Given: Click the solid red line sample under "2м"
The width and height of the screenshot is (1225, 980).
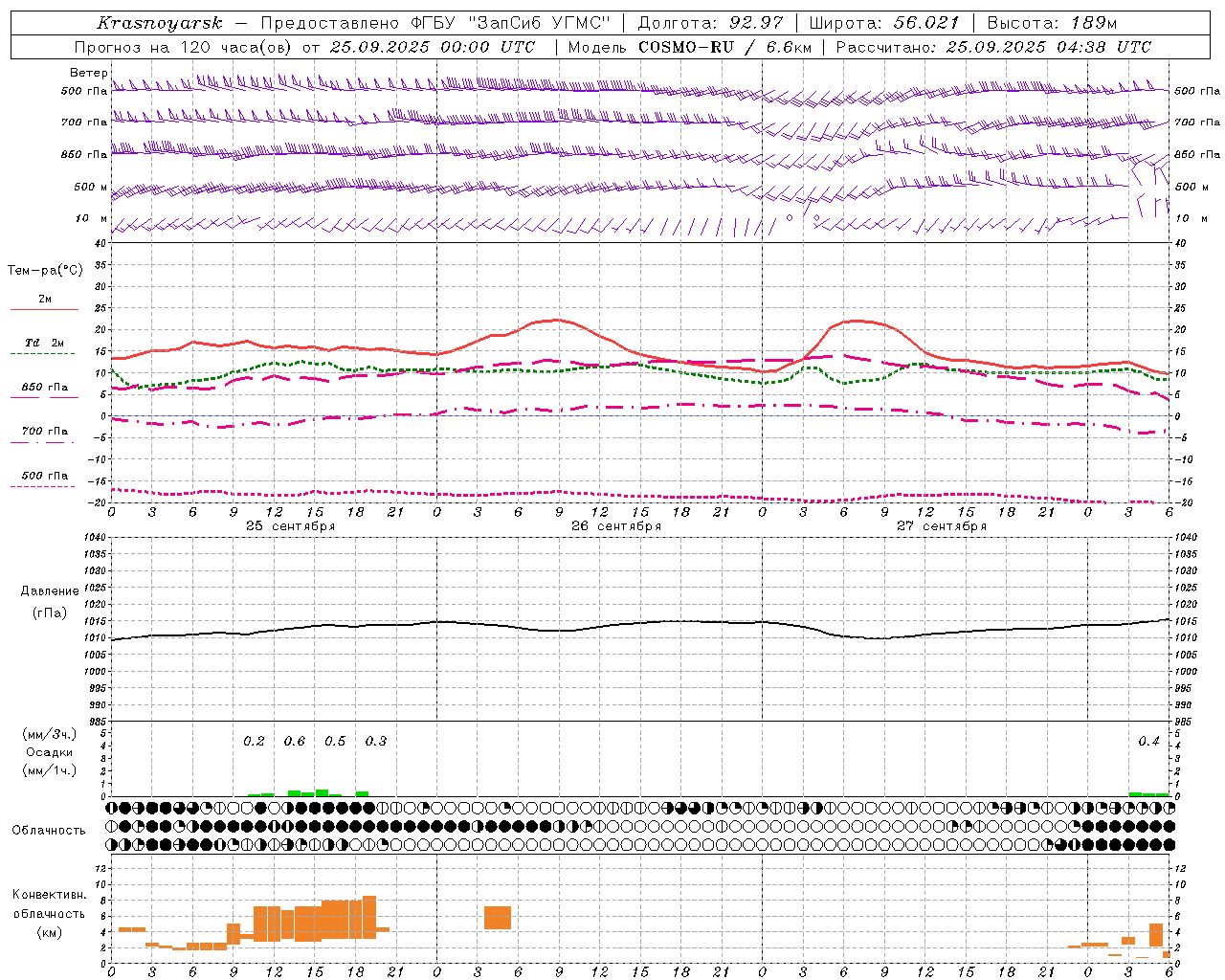Looking at the screenshot, I should click(x=44, y=310).
